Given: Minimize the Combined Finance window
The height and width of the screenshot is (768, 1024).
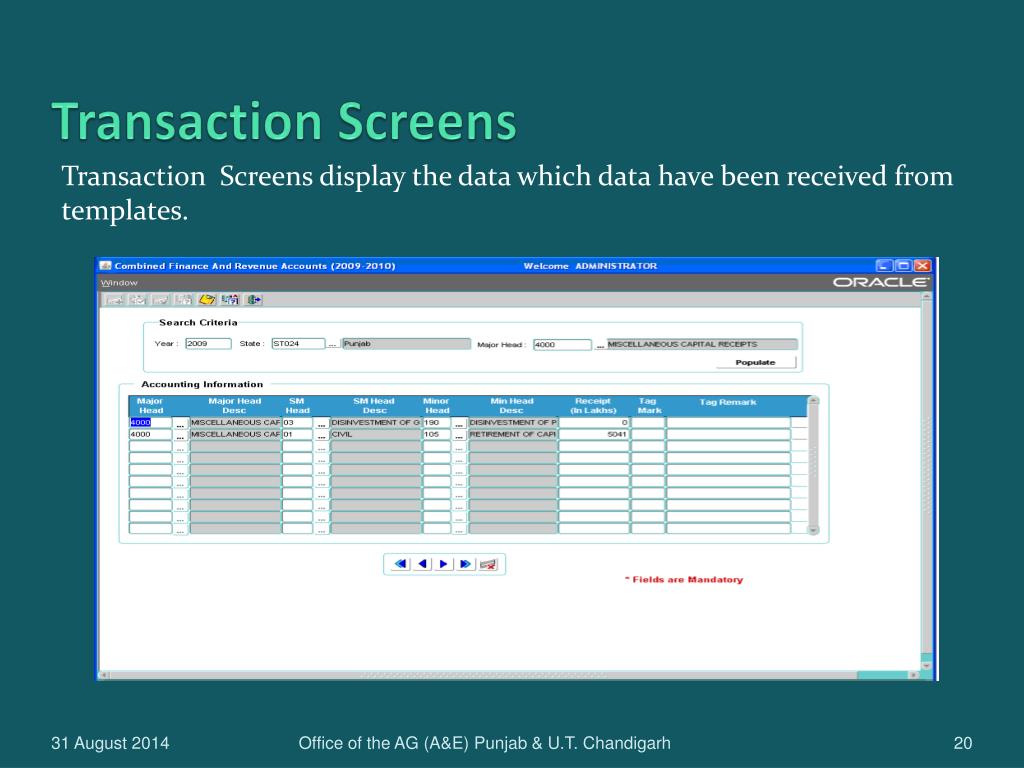Looking at the screenshot, I should (884, 265).
